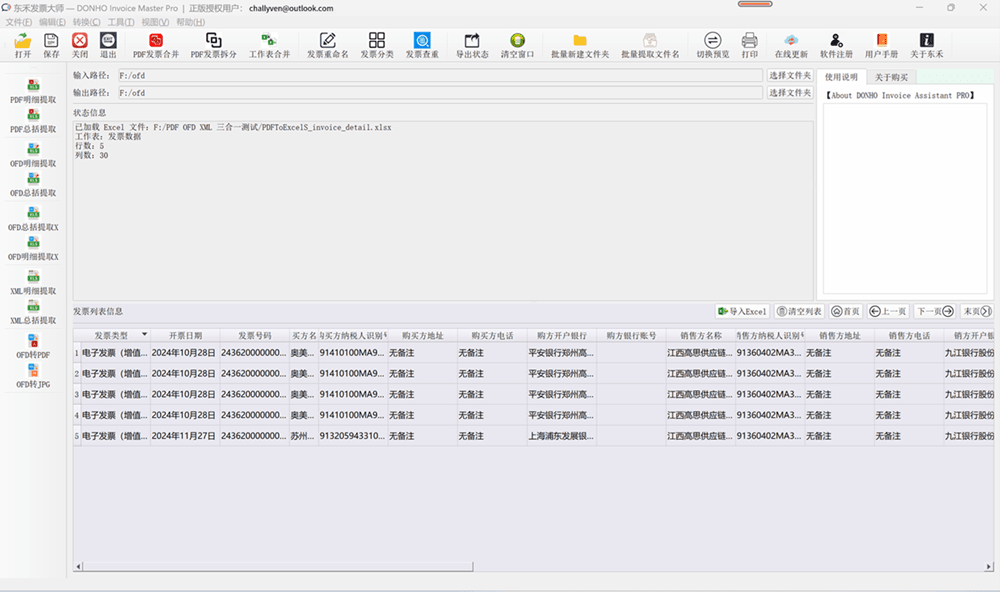Click the 导出状态 export status icon

click(472, 45)
